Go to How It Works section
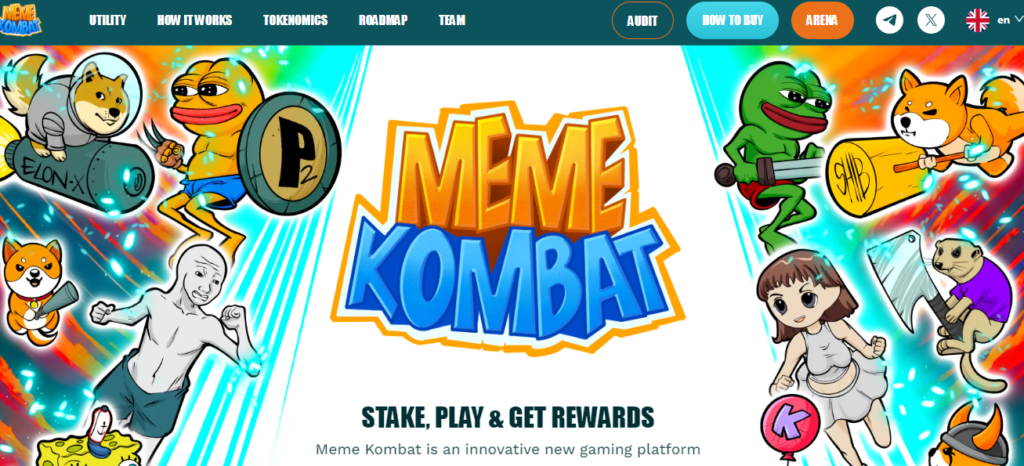1024x466 pixels. tap(194, 20)
